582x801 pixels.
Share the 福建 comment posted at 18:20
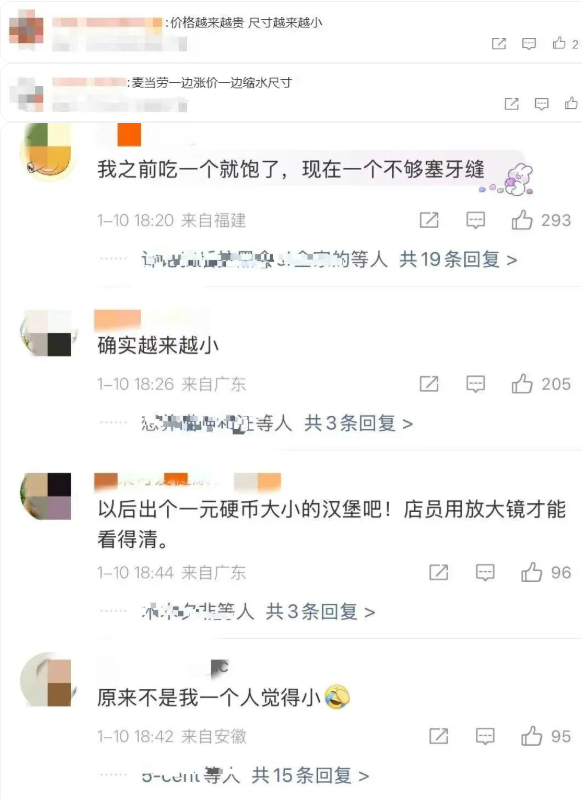429,220
